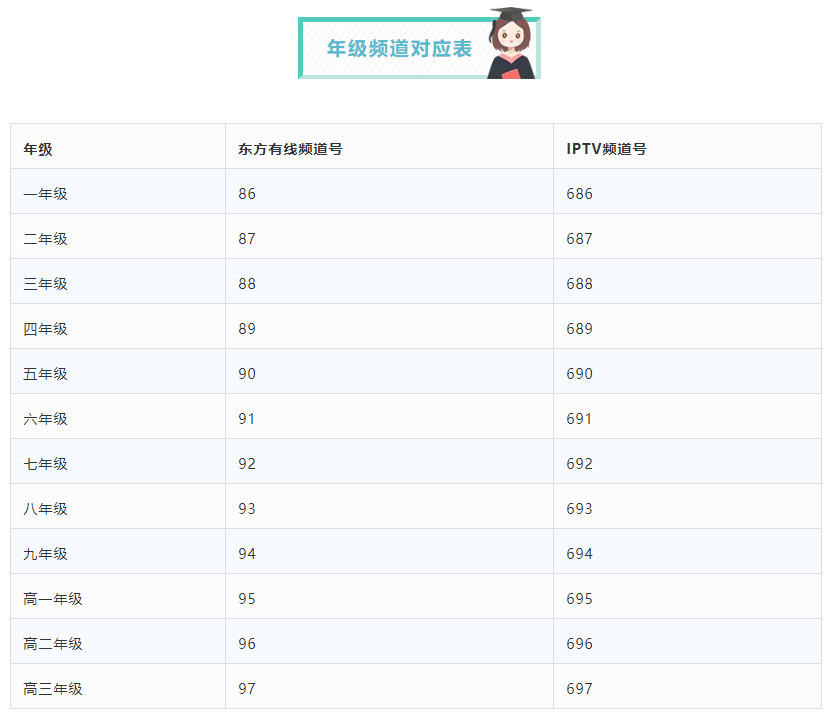839x727 pixels.
Task: Select cable channel number 92
Action: click(x=247, y=464)
